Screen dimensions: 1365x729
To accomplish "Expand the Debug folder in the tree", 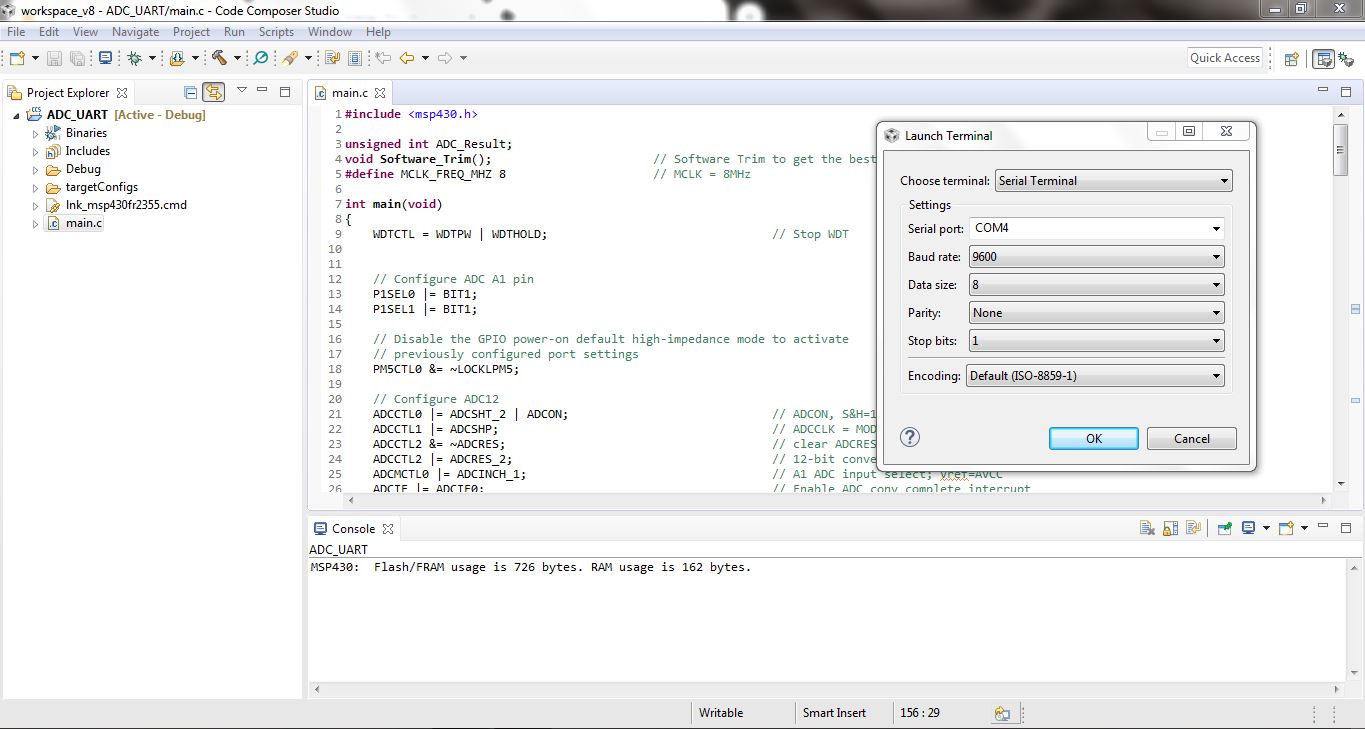I will (36, 169).
